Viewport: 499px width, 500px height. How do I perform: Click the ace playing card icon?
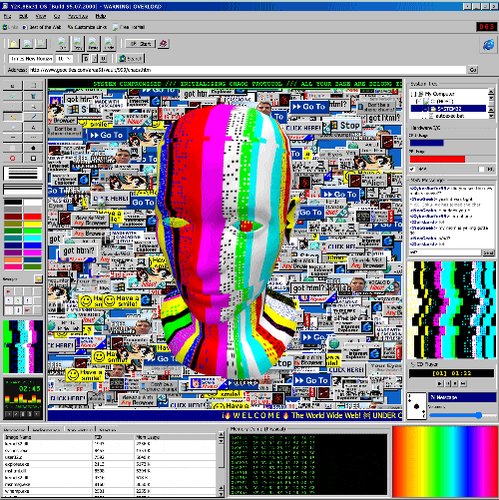pyautogui.click(x=417, y=406)
